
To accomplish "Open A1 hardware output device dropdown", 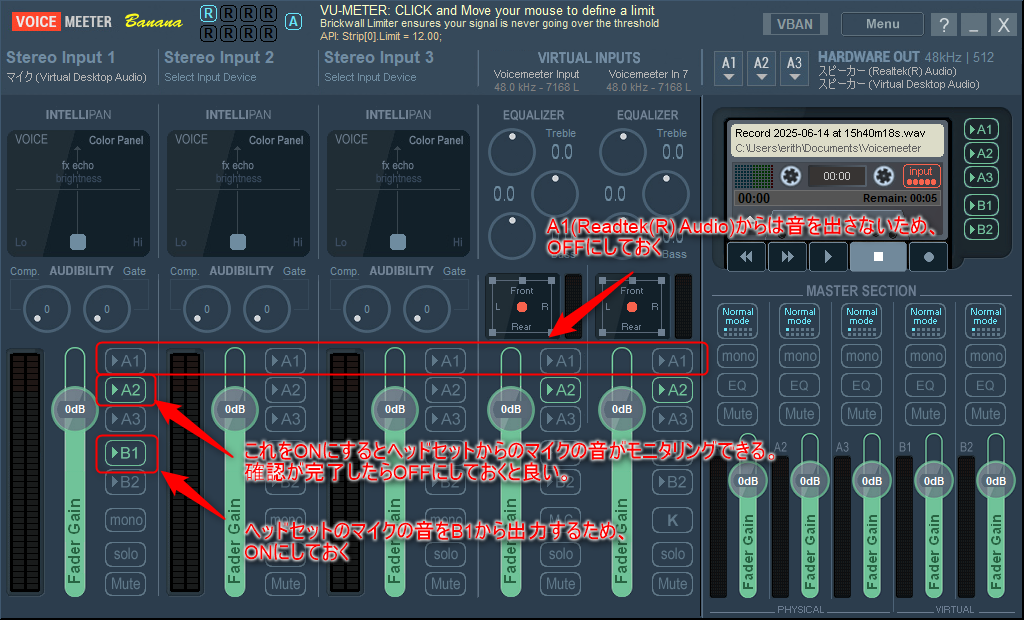I will pyautogui.click(x=729, y=69).
